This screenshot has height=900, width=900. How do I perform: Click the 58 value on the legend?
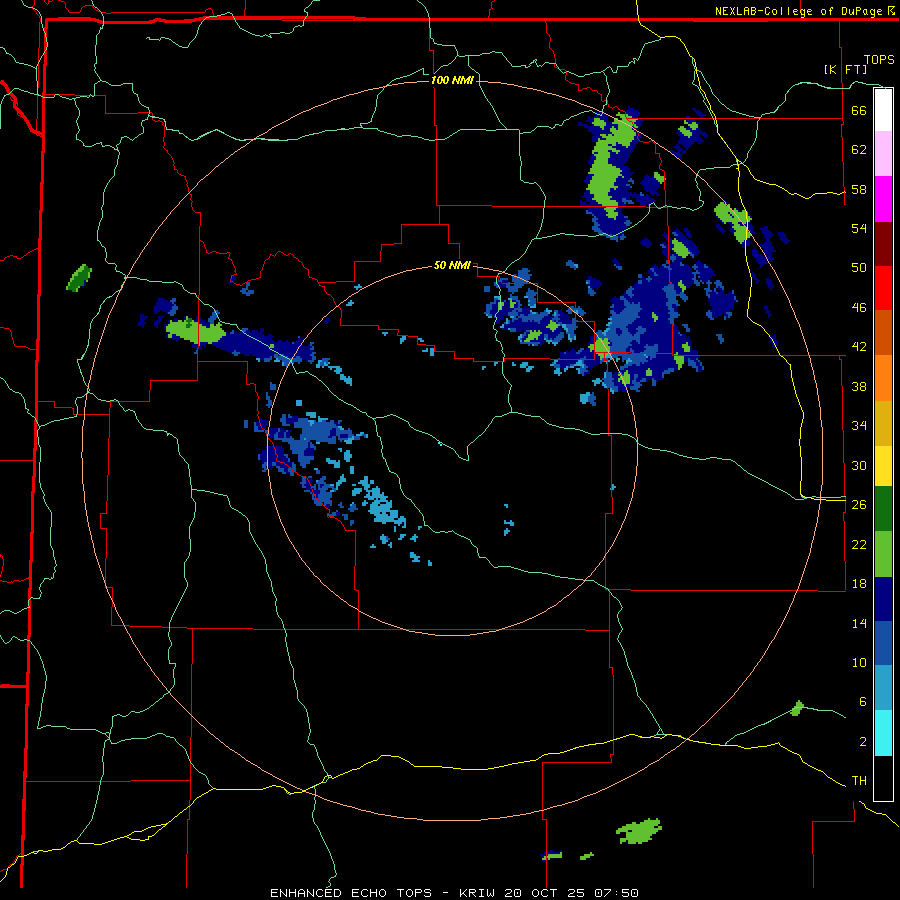tap(859, 189)
